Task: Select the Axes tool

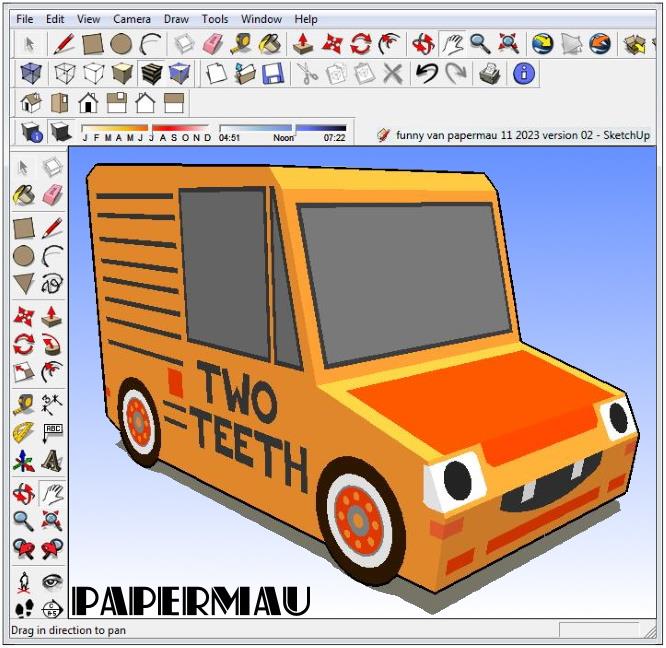Action: 23,462
